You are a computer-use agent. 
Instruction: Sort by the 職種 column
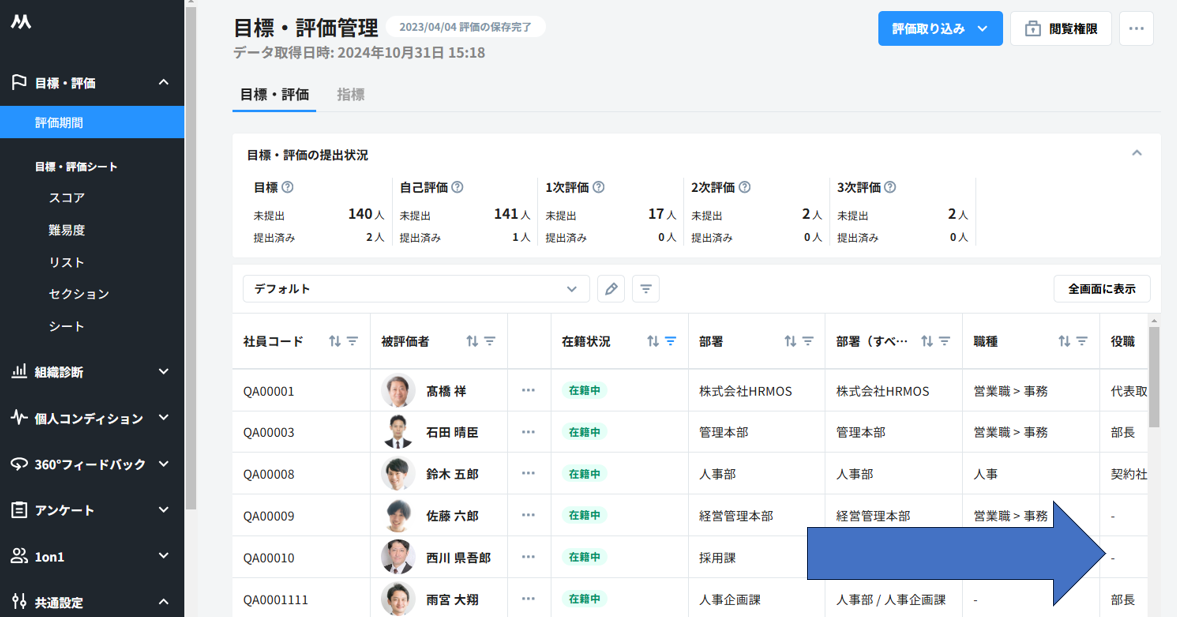click(x=1064, y=341)
